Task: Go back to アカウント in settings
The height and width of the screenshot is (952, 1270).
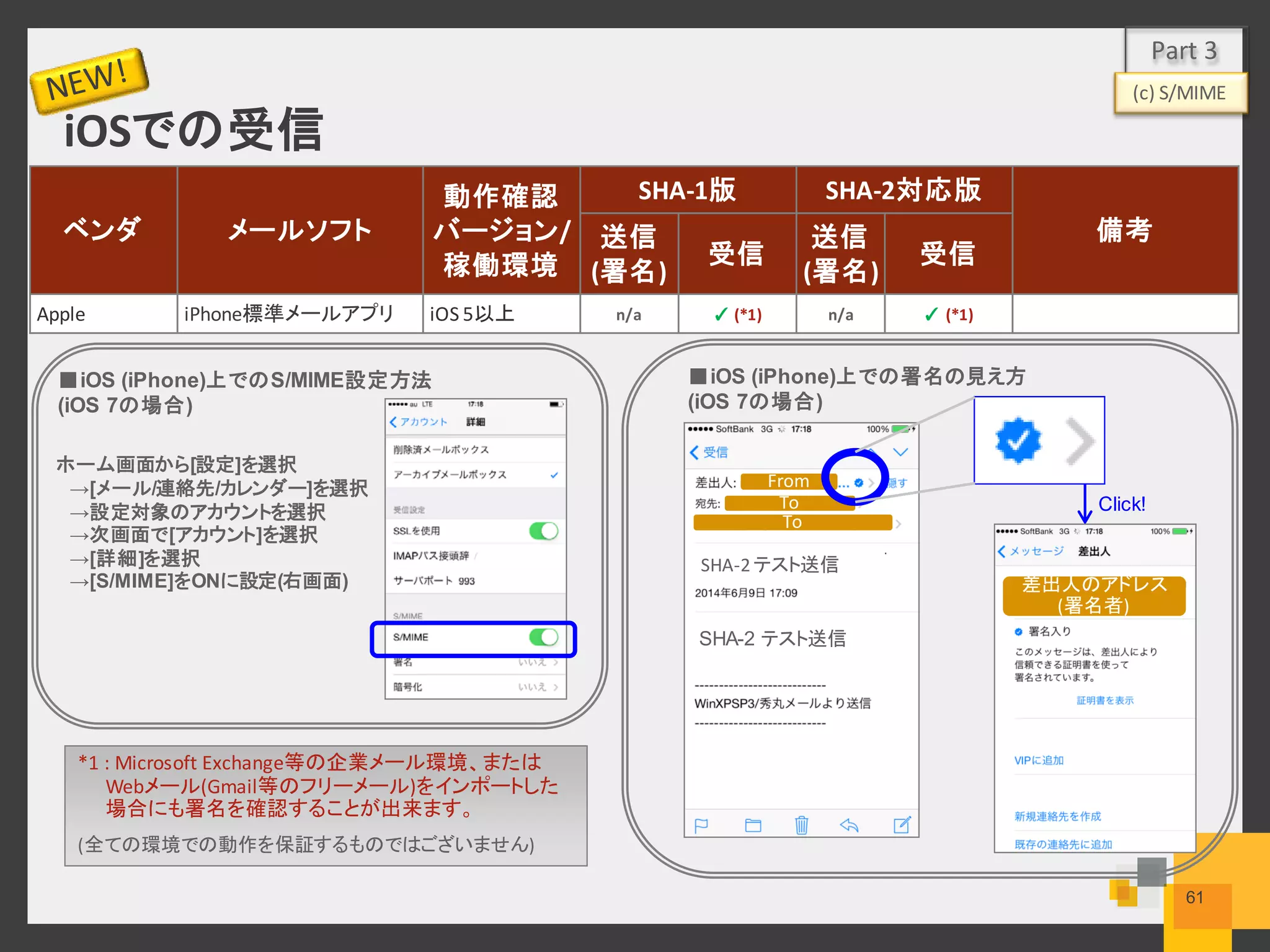Action: tap(419, 422)
